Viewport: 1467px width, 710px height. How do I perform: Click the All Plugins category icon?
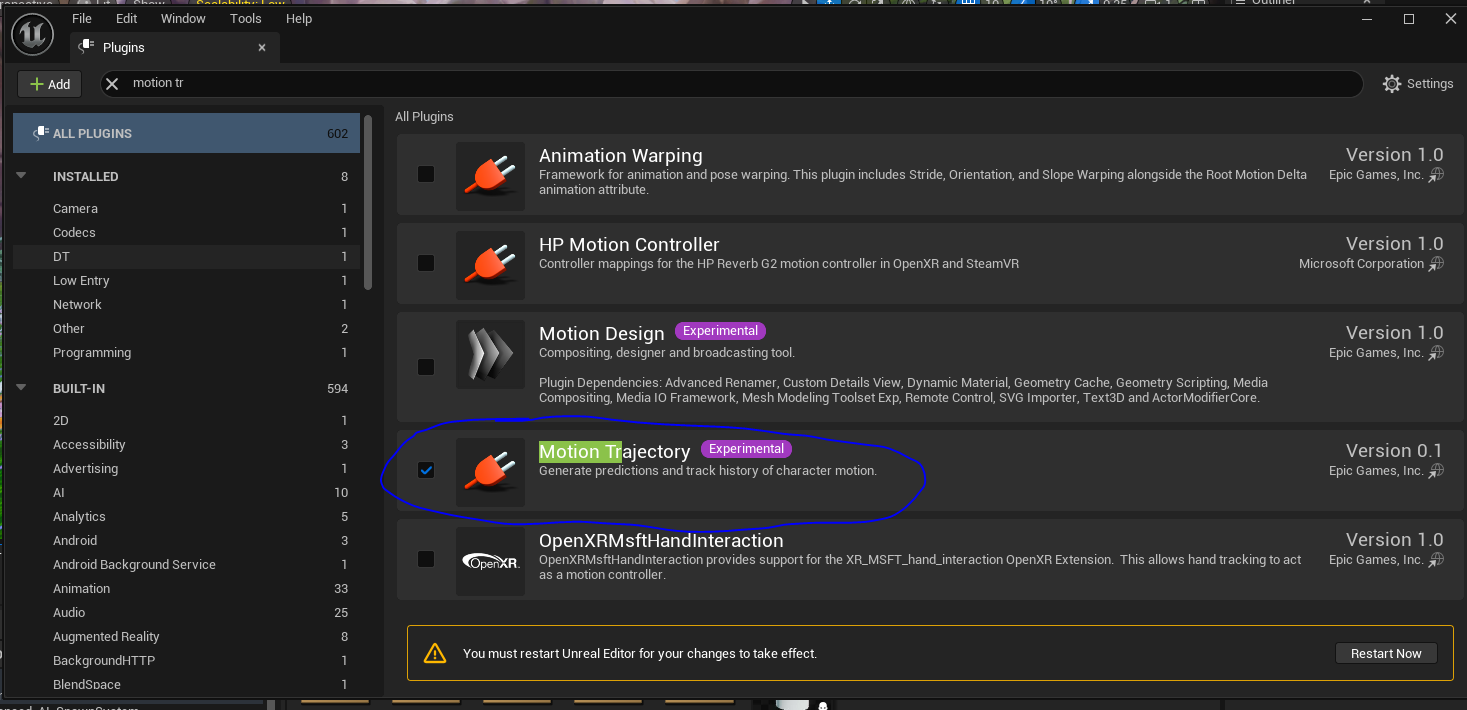pyautogui.click(x=41, y=133)
